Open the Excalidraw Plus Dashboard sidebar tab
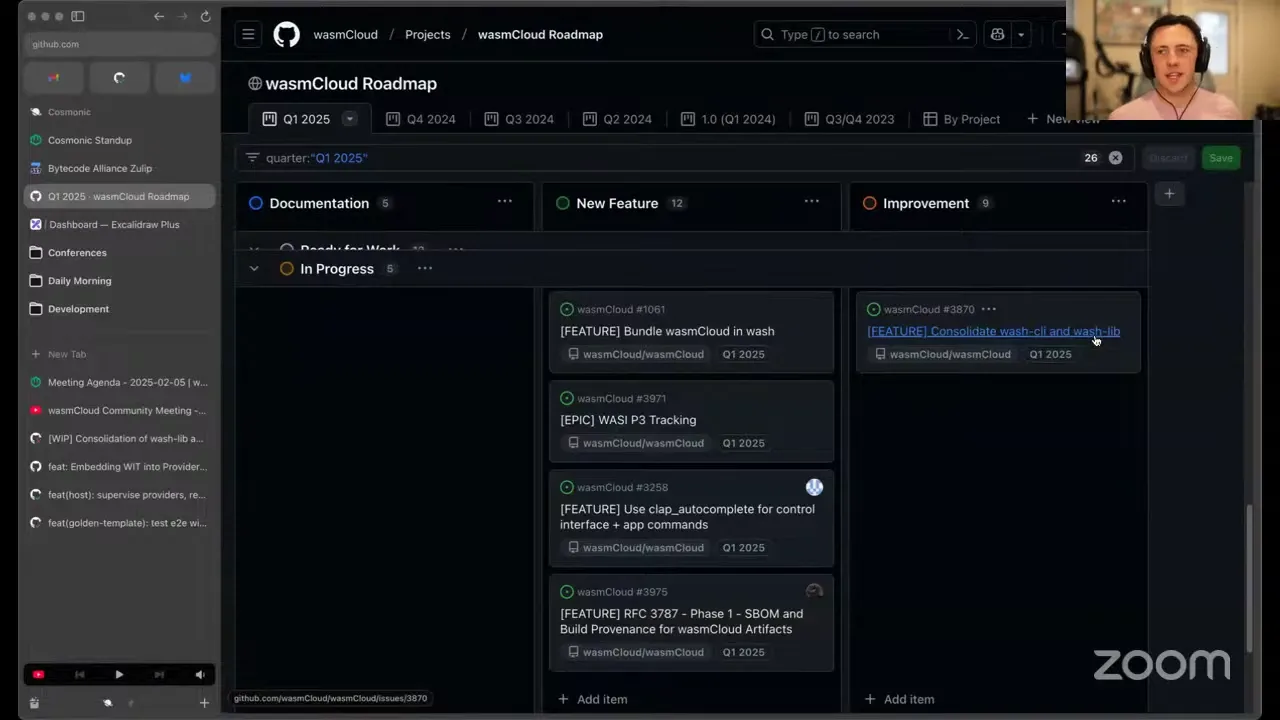The image size is (1280, 720). pos(119,224)
